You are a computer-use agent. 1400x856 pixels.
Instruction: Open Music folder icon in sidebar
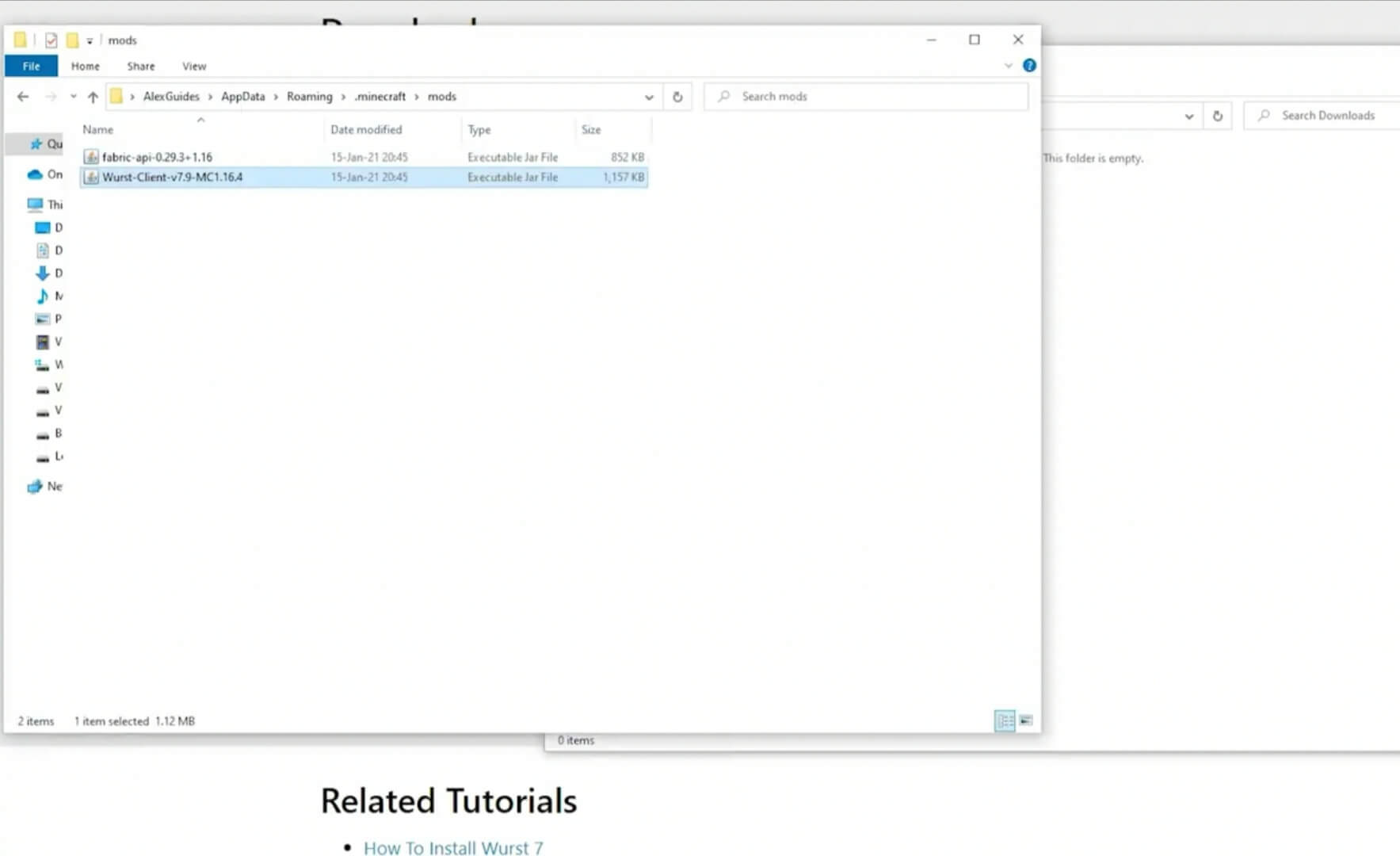[x=43, y=296]
